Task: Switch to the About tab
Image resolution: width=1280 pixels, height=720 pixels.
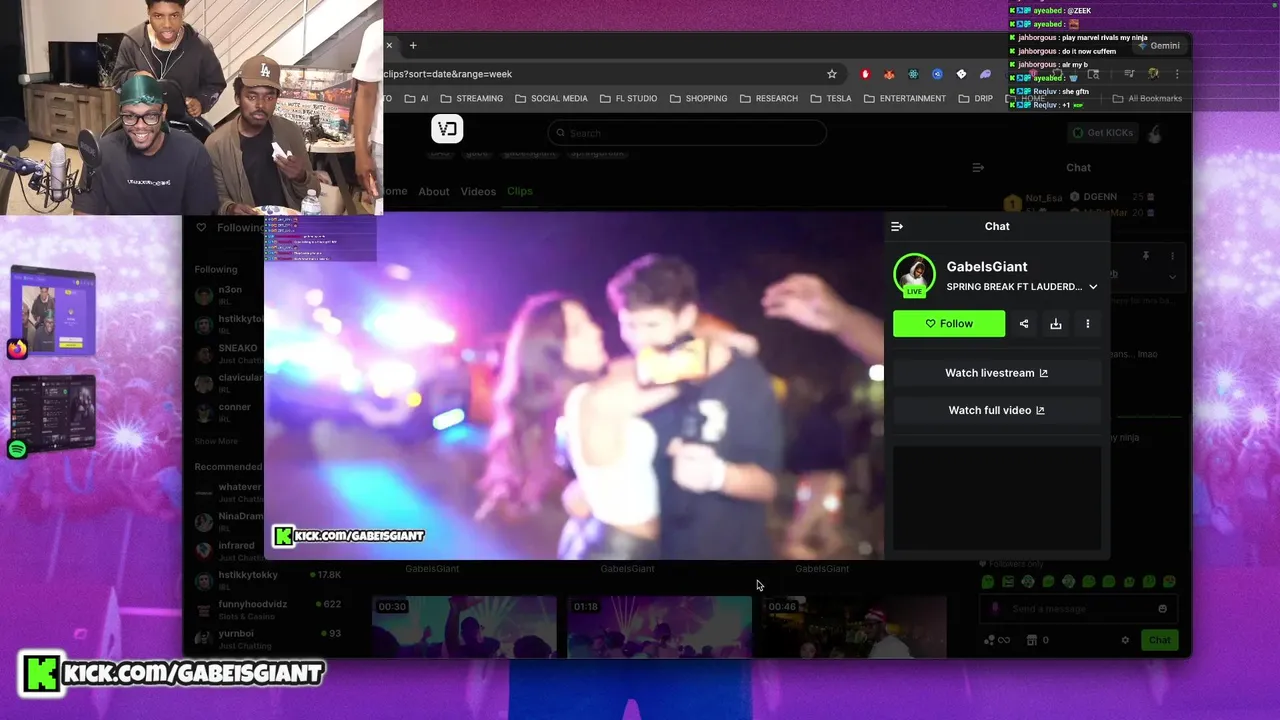Action: click(x=434, y=191)
